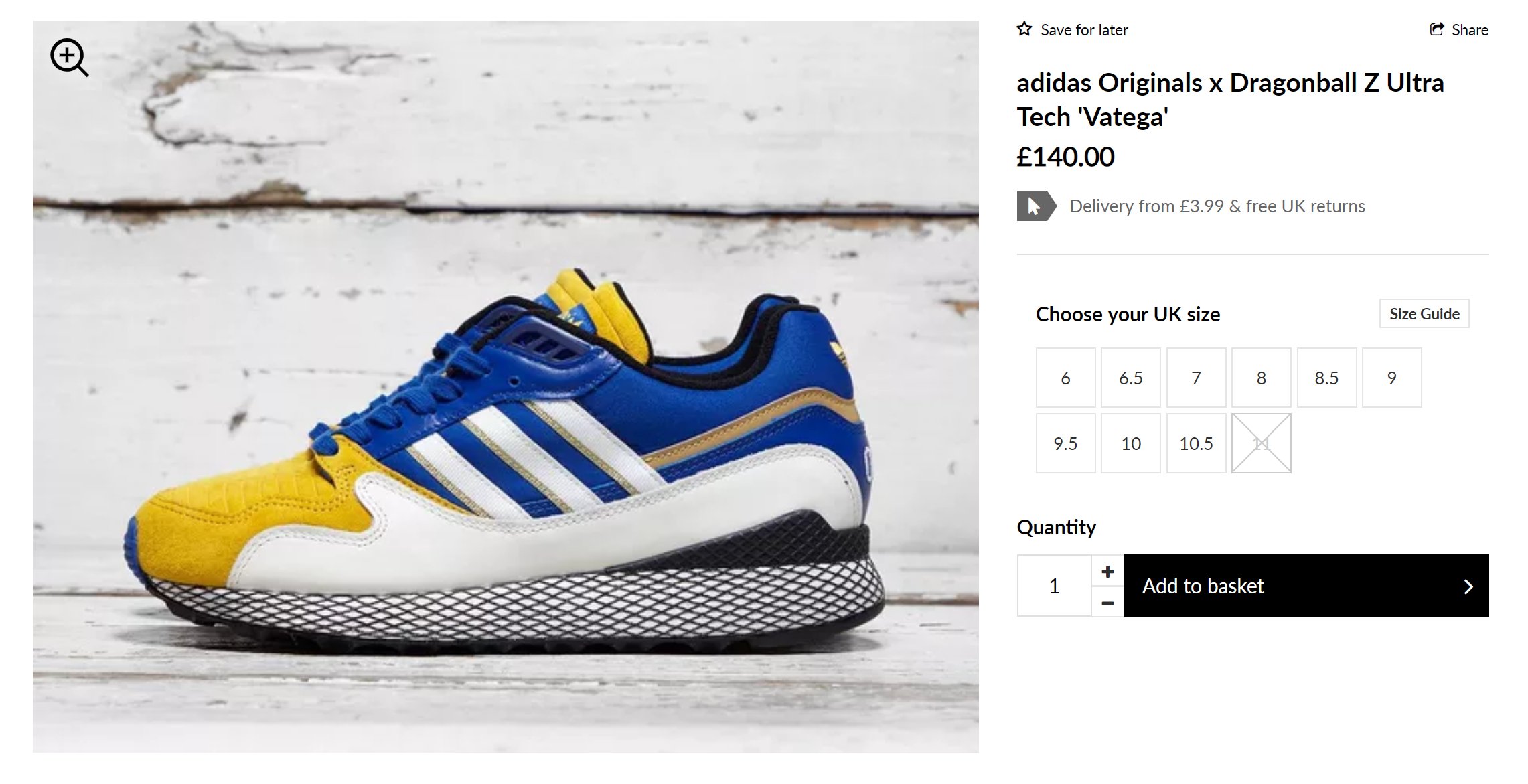Click the crossed-out size 11 box
The height and width of the screenshot is (784, 1528).
(1262, 443)
